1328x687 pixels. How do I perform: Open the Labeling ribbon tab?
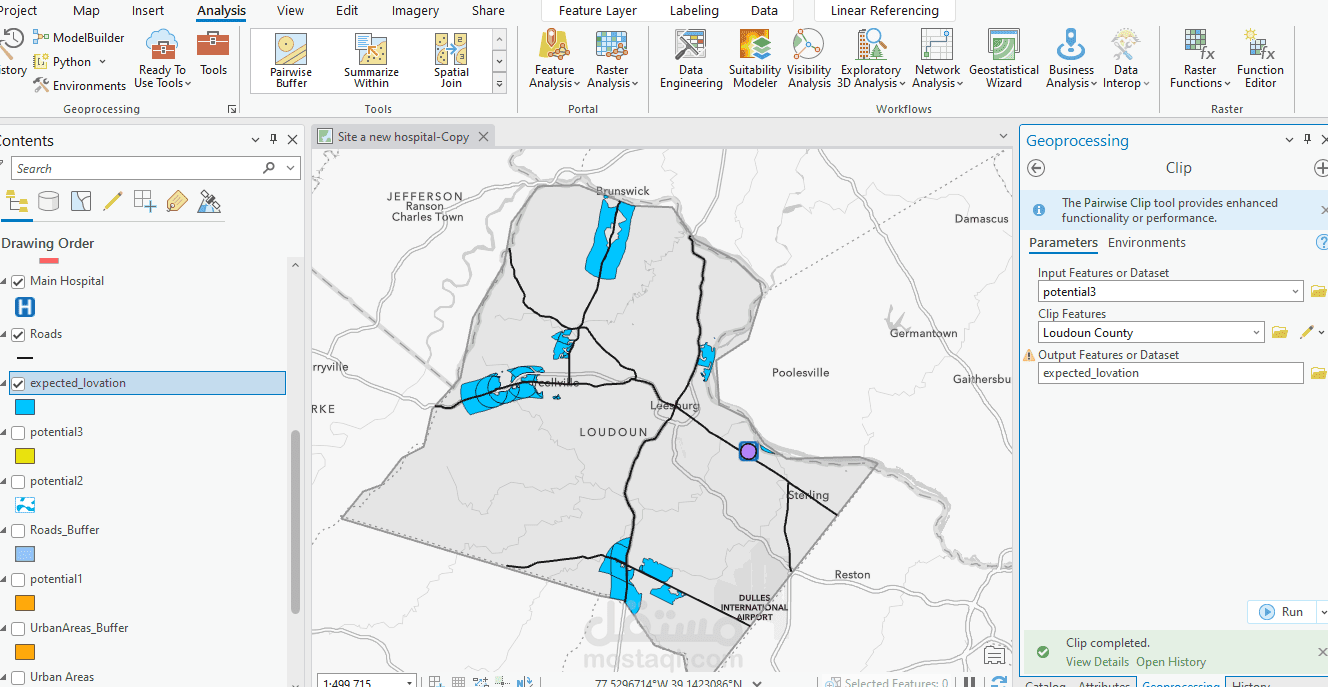click(694, 11)
